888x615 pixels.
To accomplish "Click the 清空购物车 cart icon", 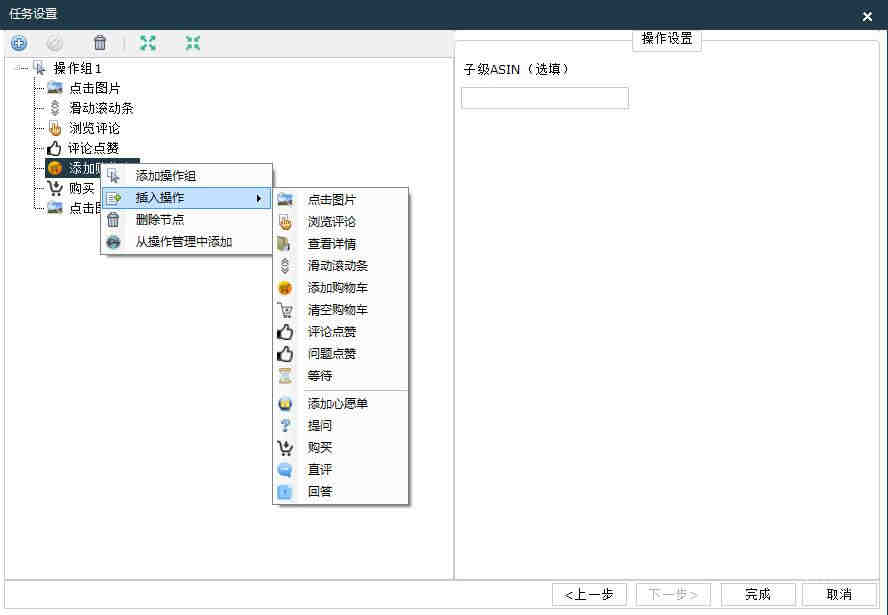I will (x=285, y=310).
